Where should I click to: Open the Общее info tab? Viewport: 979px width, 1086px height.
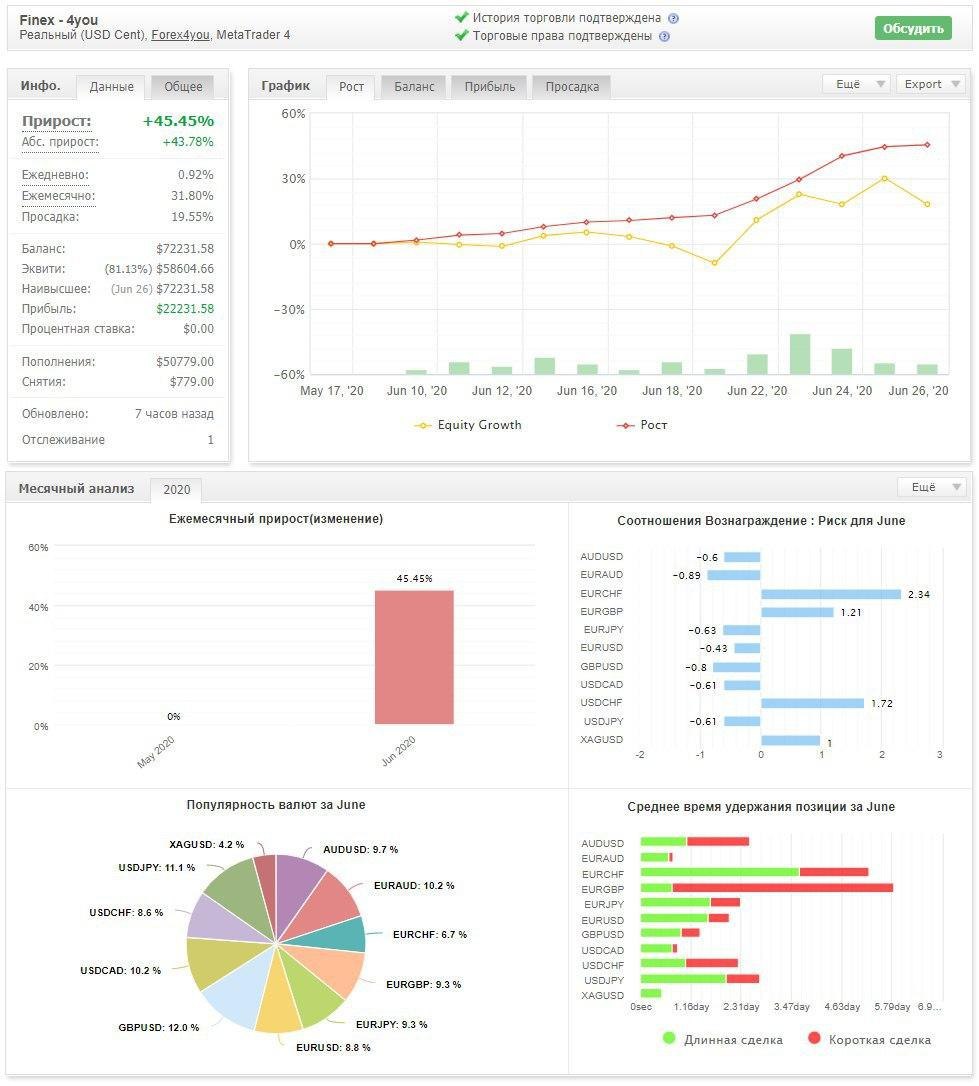click(183, 87)
